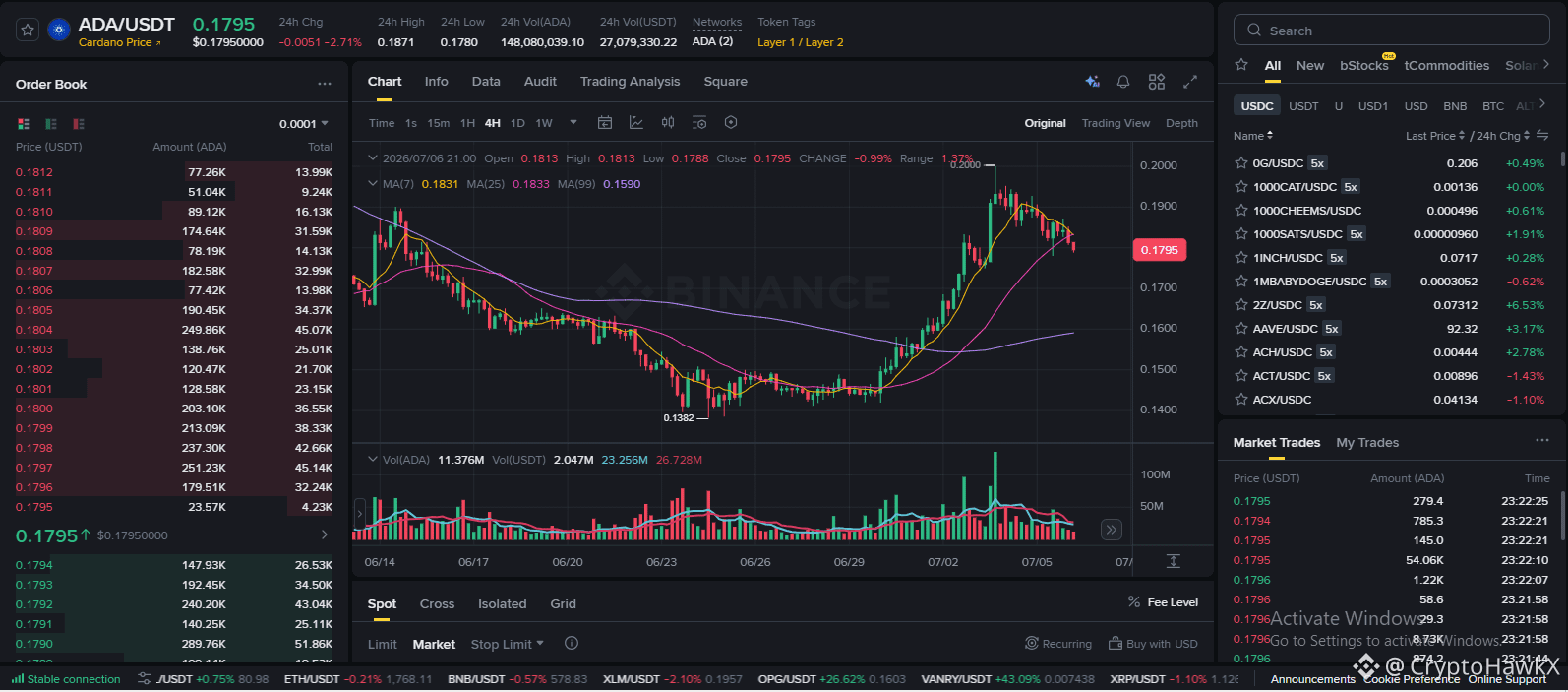Collapse the Vol(ADA) indicator chevron
The height and width of the screenshot is (692, 1568).
pos(373,459)
